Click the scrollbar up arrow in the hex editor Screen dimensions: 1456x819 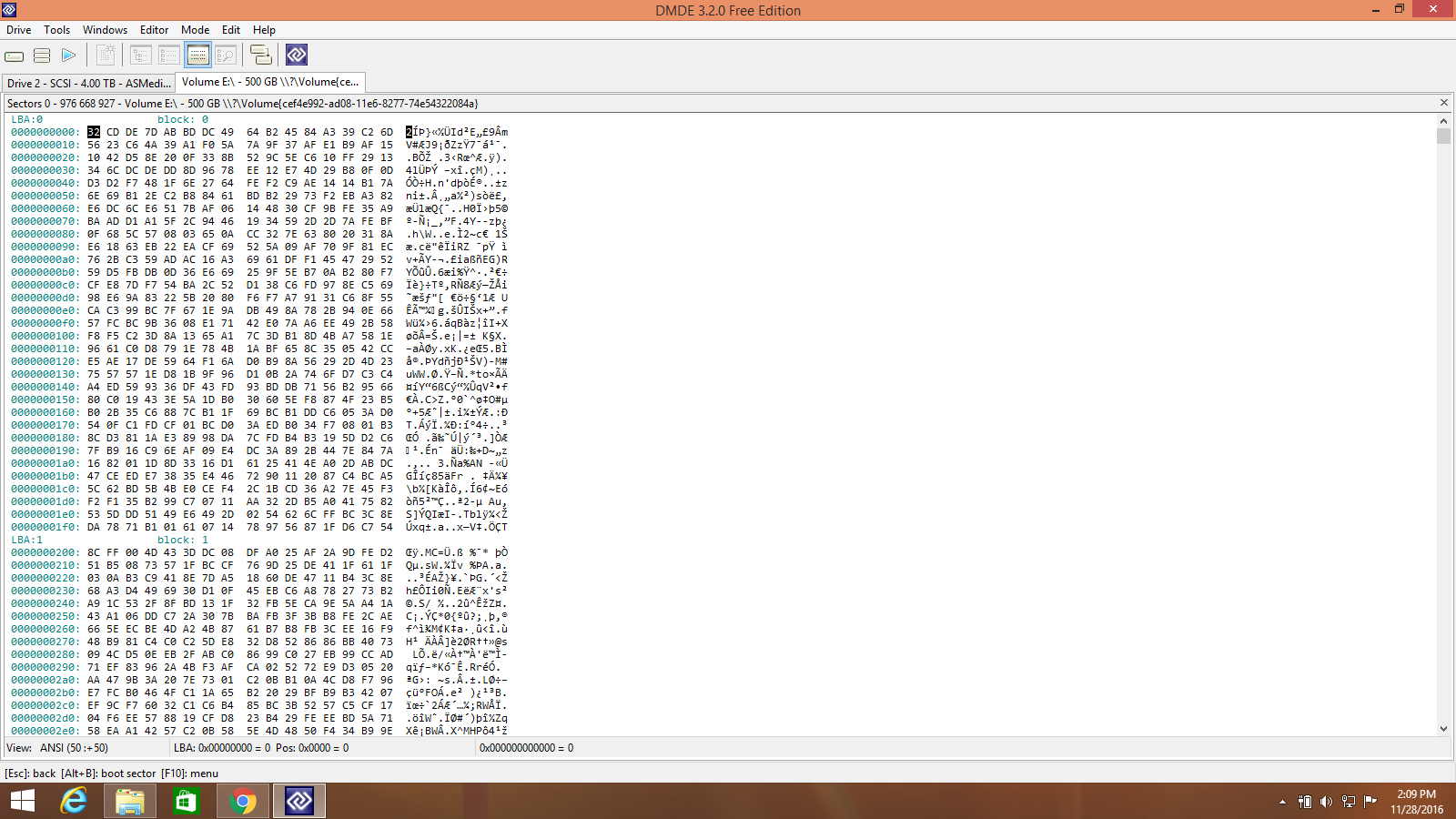(1443, 120)
